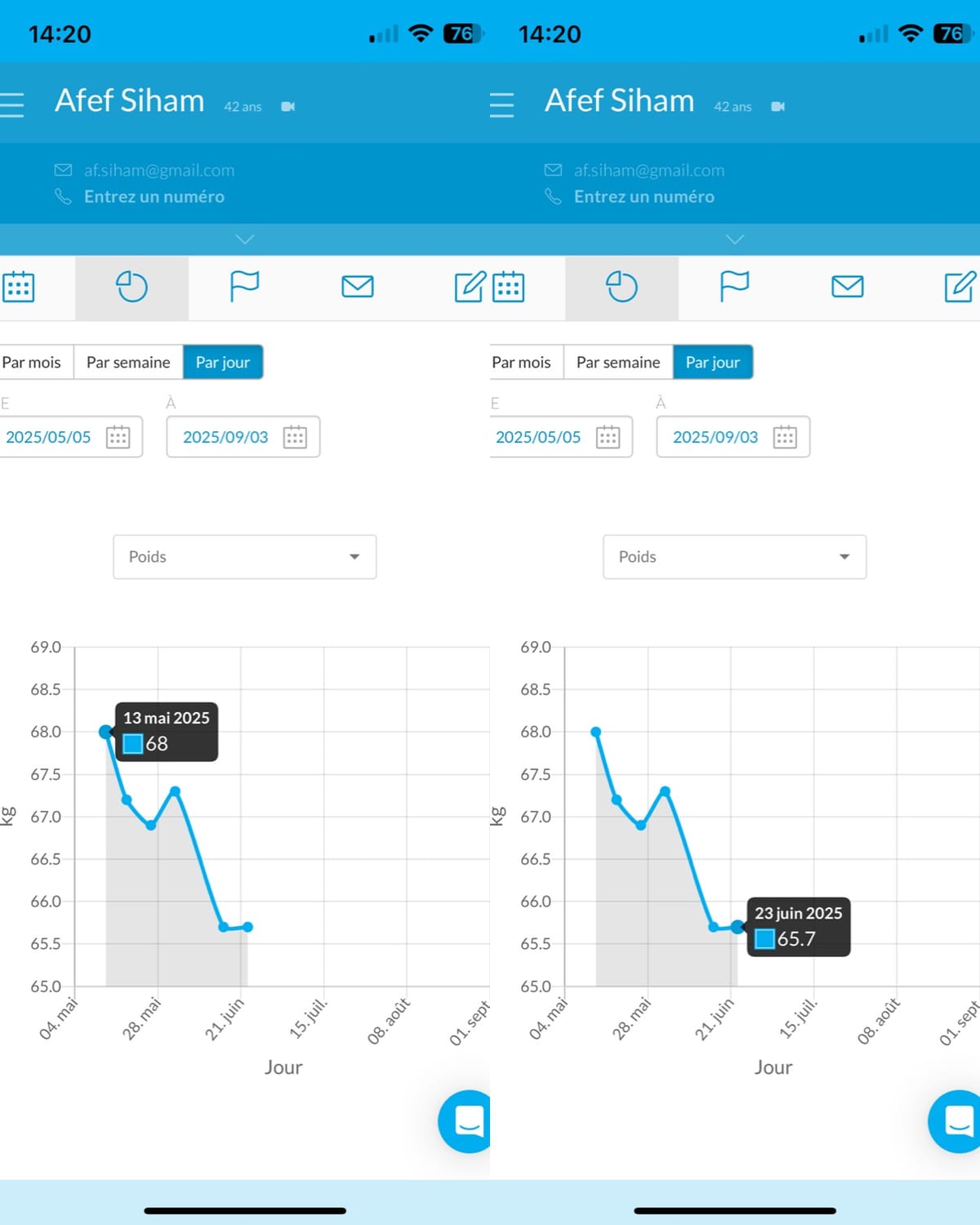The height and width of the screenshot is (1225, 980).
Task: Tap Entrez un numéro on left screen
Action: [154, 197]
